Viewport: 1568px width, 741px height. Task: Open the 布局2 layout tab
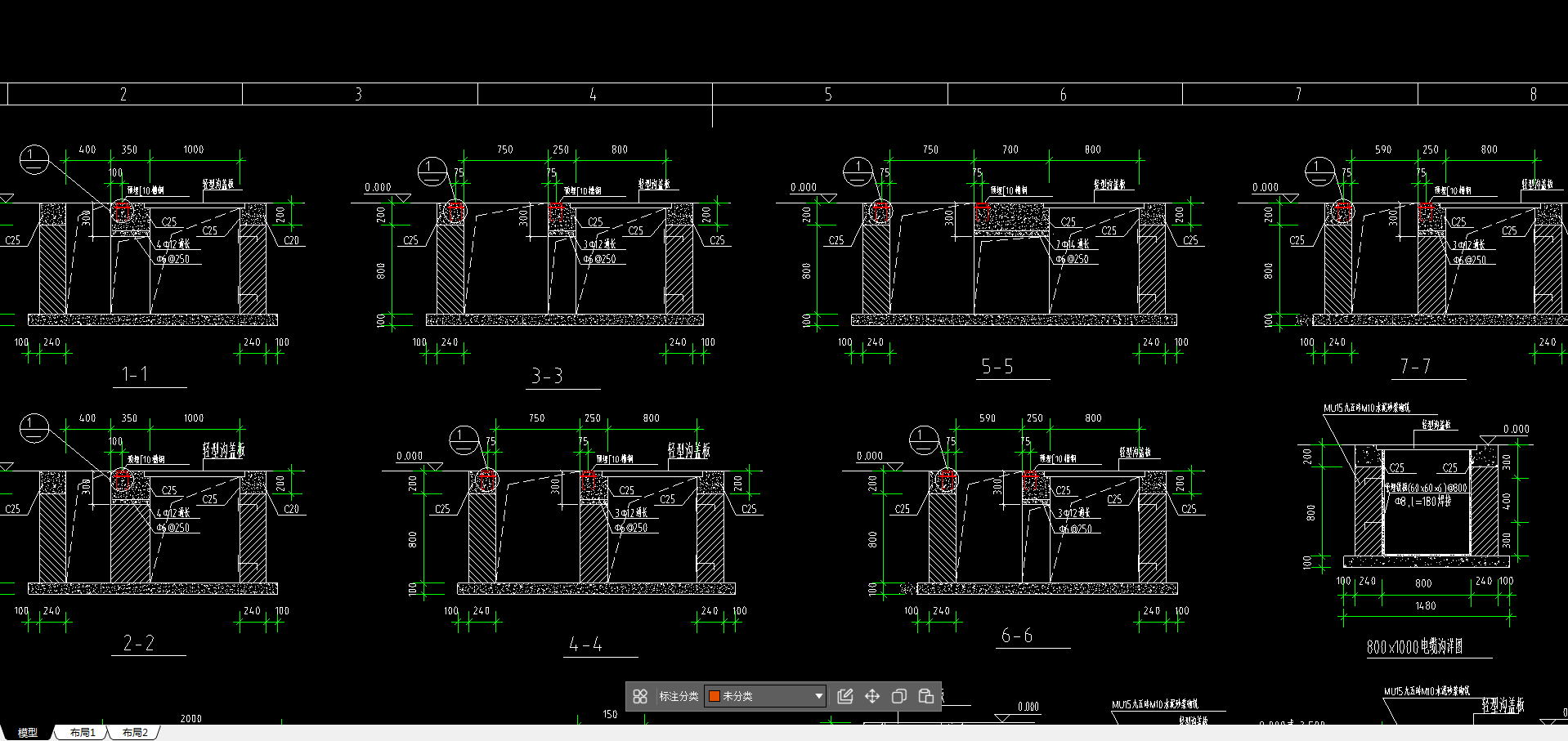(135, 733)
